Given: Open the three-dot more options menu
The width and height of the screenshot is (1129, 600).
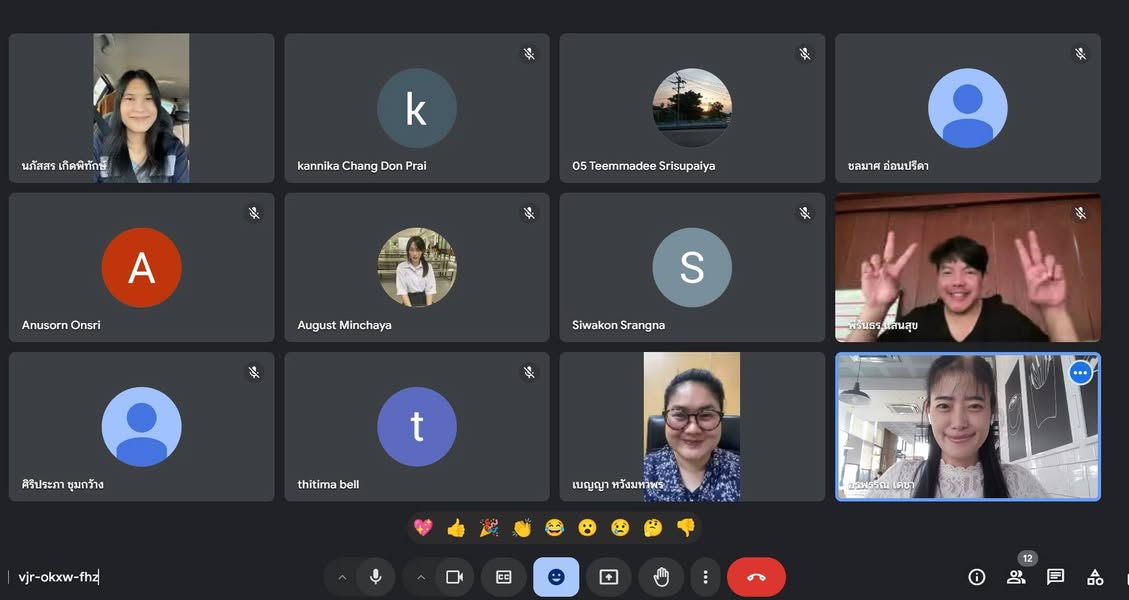Looking at the screenshot, I should tap(705, 577).
